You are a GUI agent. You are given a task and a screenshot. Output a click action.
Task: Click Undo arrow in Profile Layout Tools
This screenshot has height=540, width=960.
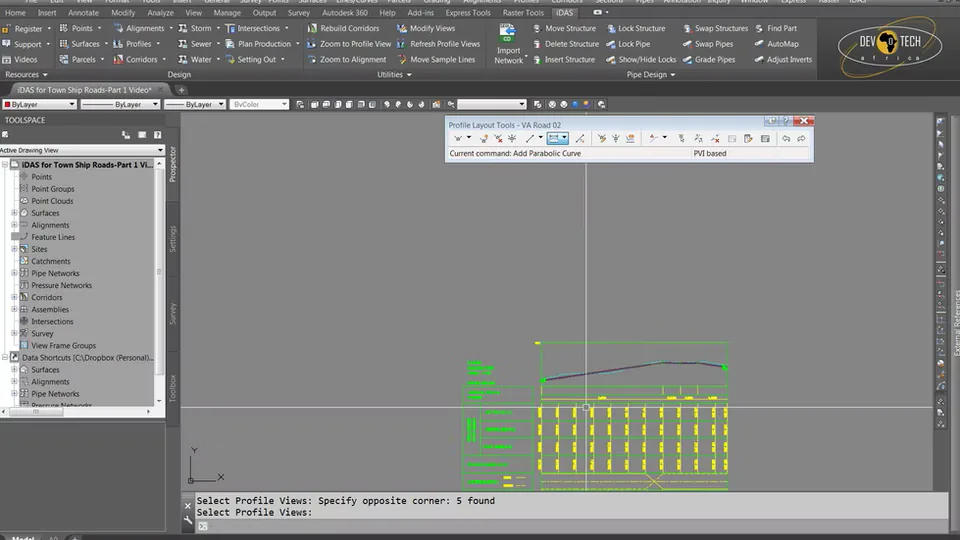786,138
